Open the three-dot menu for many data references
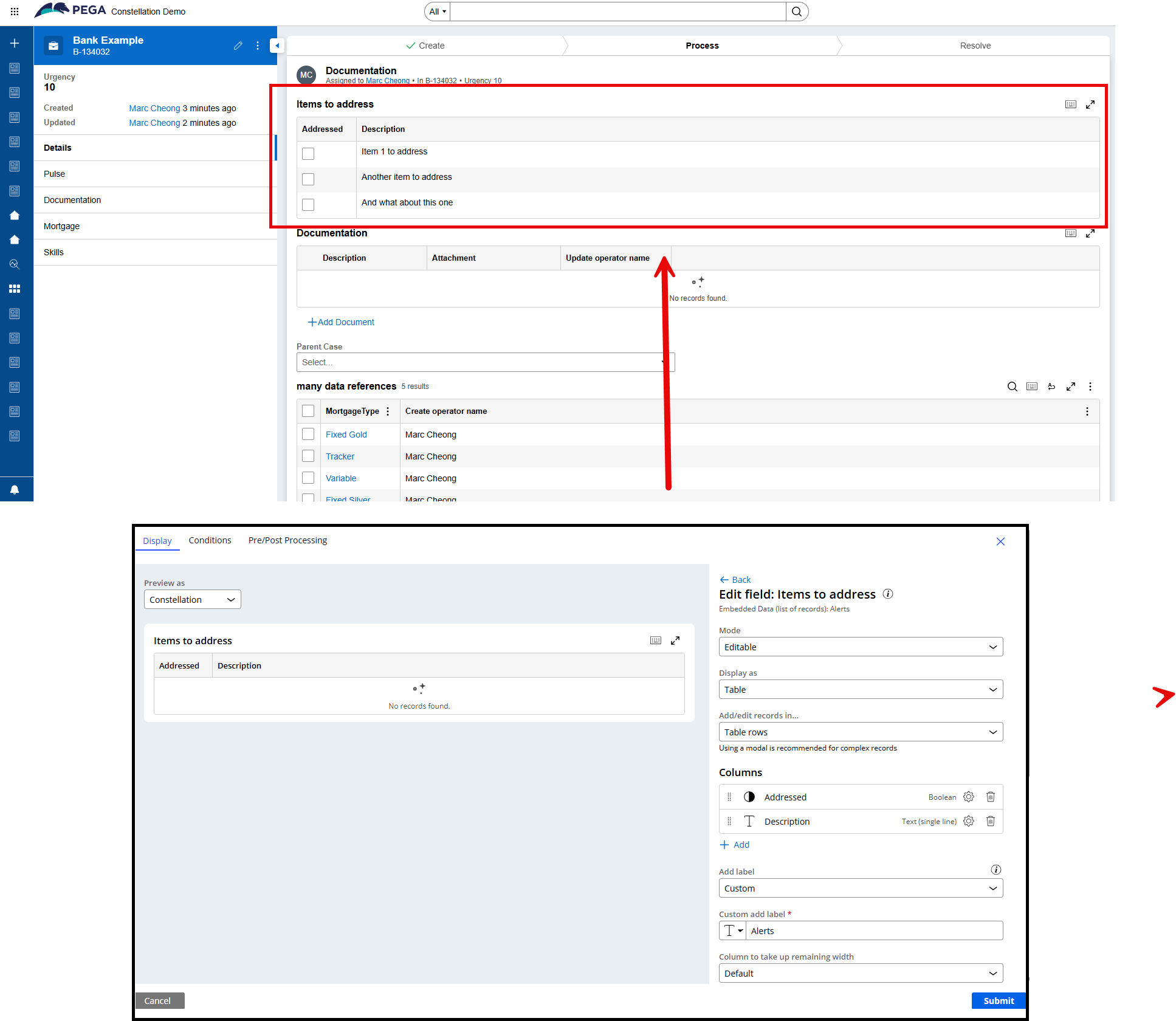 click(1090, 387)
